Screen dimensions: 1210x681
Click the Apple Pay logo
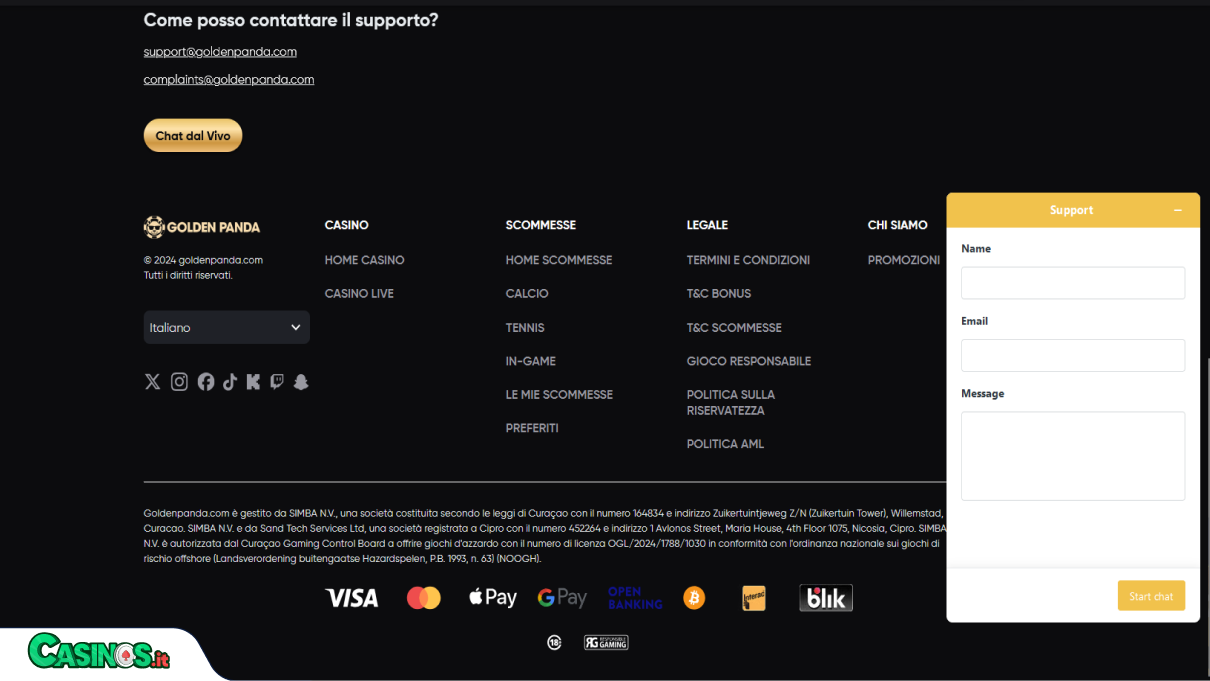click(493, 598)
